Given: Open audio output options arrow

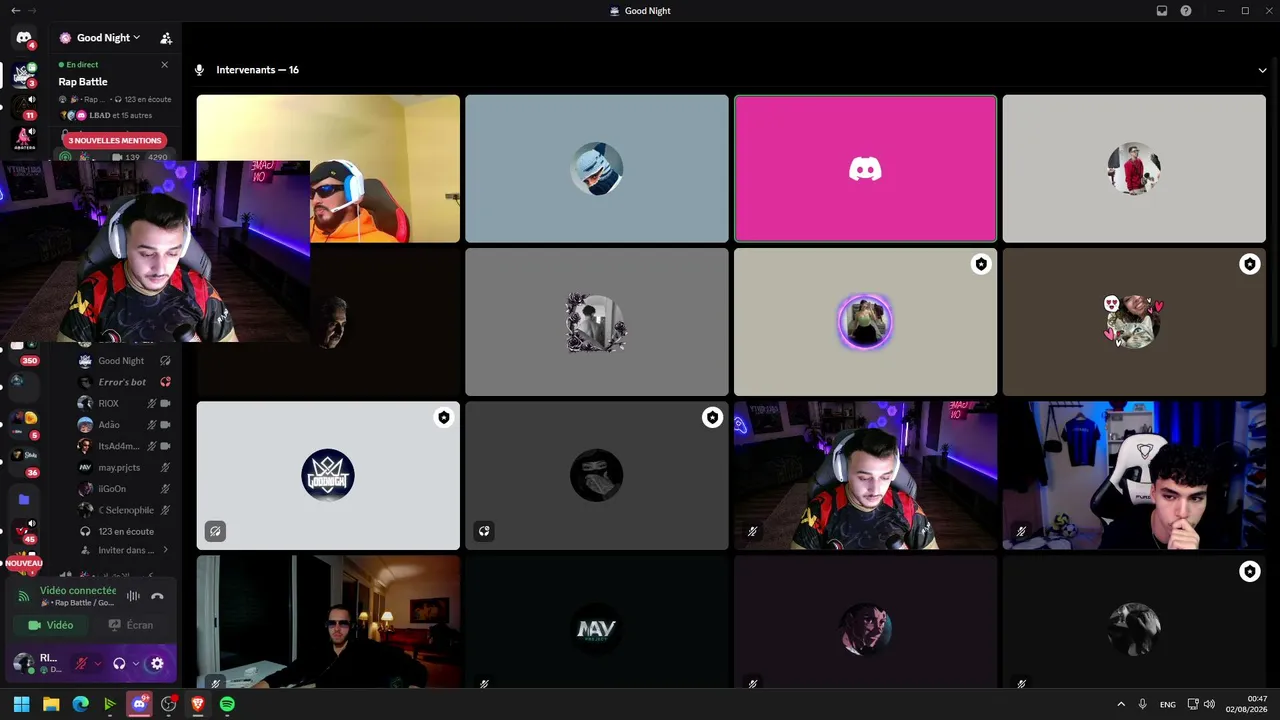Looking at the screenshot, I should 135,663.
